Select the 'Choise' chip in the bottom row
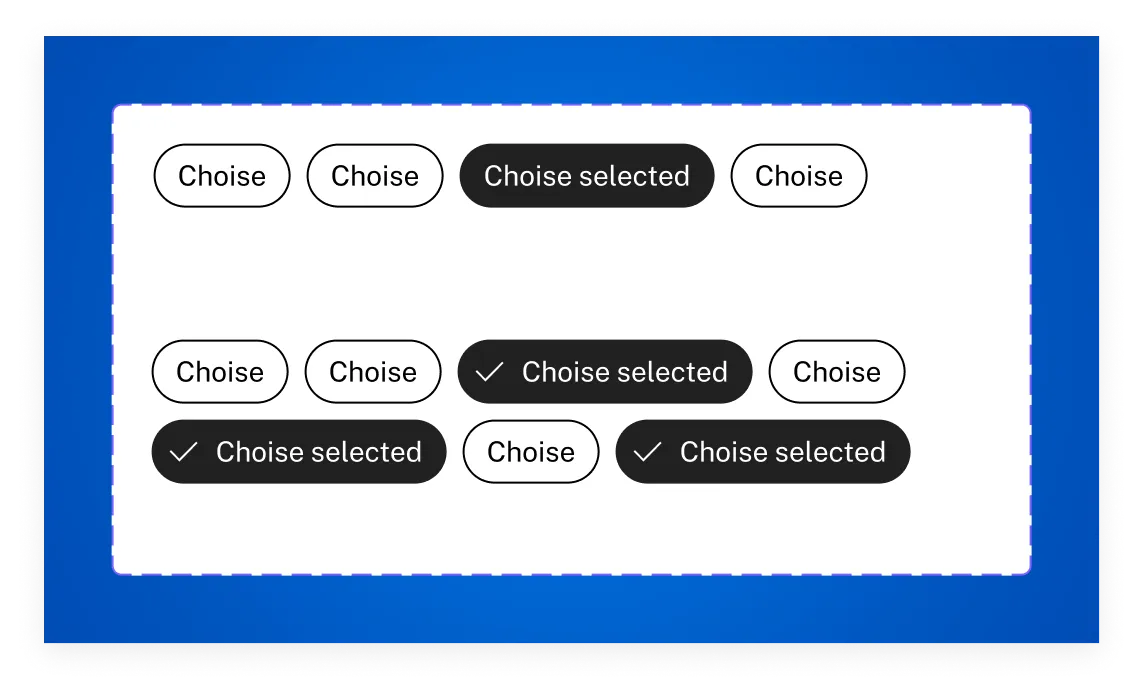 click(x=530, y=452)
